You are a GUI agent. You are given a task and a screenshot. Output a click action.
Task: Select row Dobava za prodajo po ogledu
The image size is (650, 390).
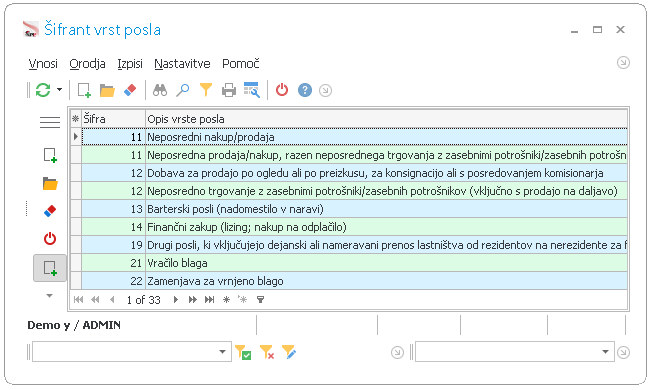pyautogui.click(x=354, y=173)
